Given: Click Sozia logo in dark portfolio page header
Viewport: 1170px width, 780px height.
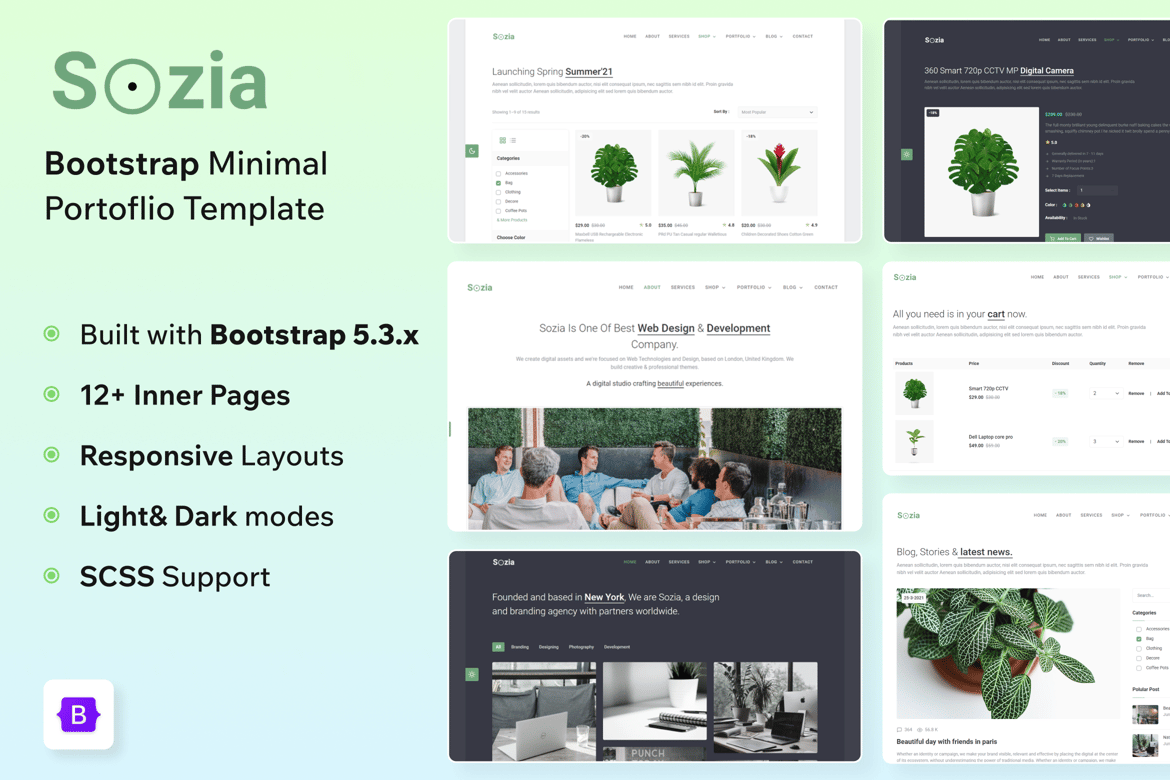Looking at the screenshot, I should (504, 562).
